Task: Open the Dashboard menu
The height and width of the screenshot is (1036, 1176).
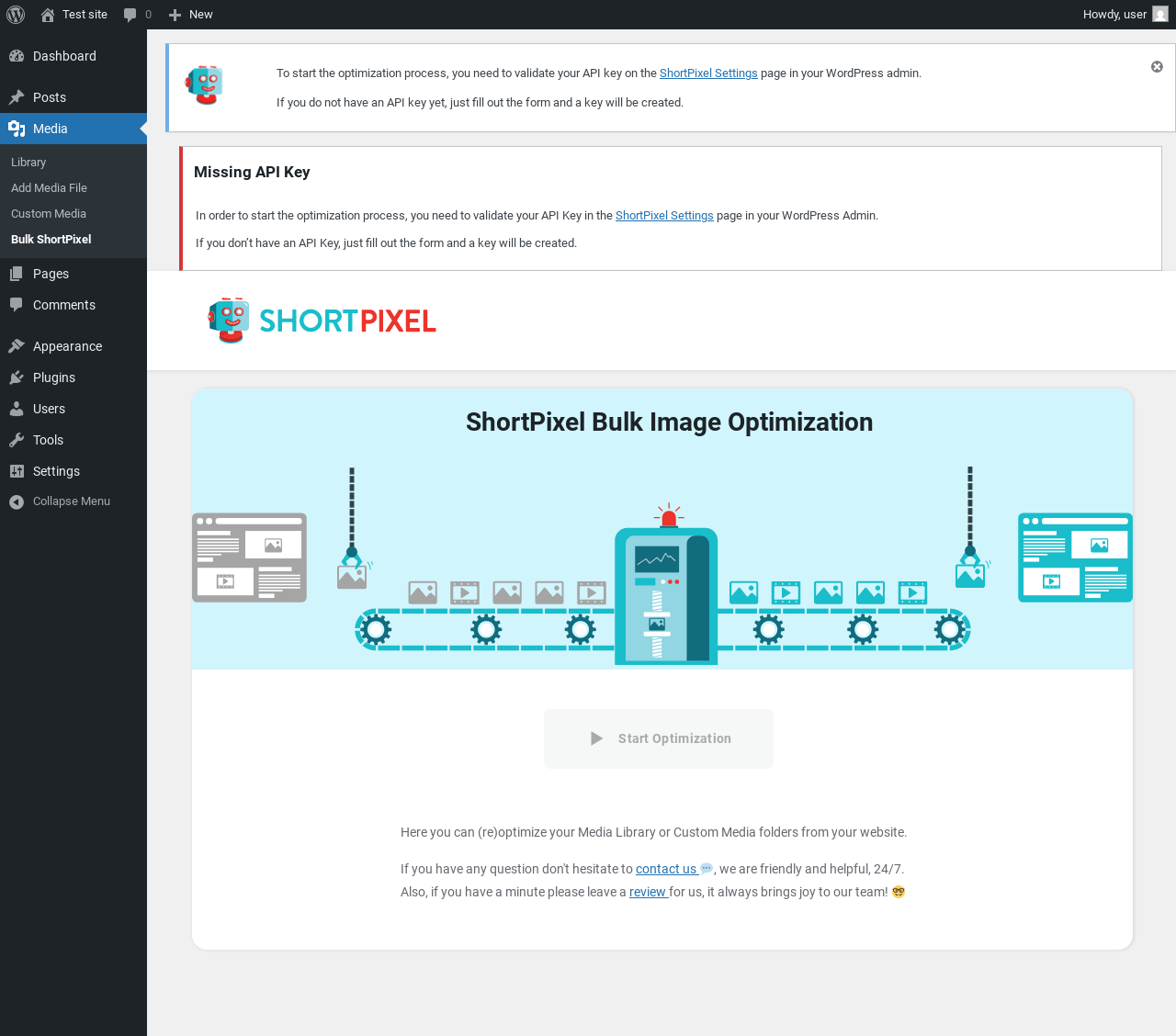Action: (x=73, y=56)
